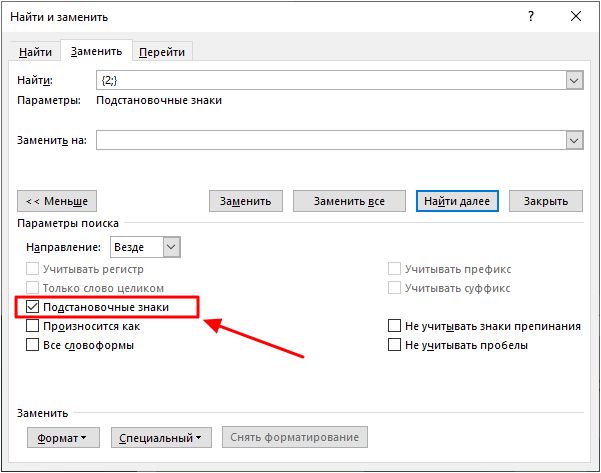Click the help question mark icon
This screenshot has height=473, width=601.
click(x=530, y=16)
